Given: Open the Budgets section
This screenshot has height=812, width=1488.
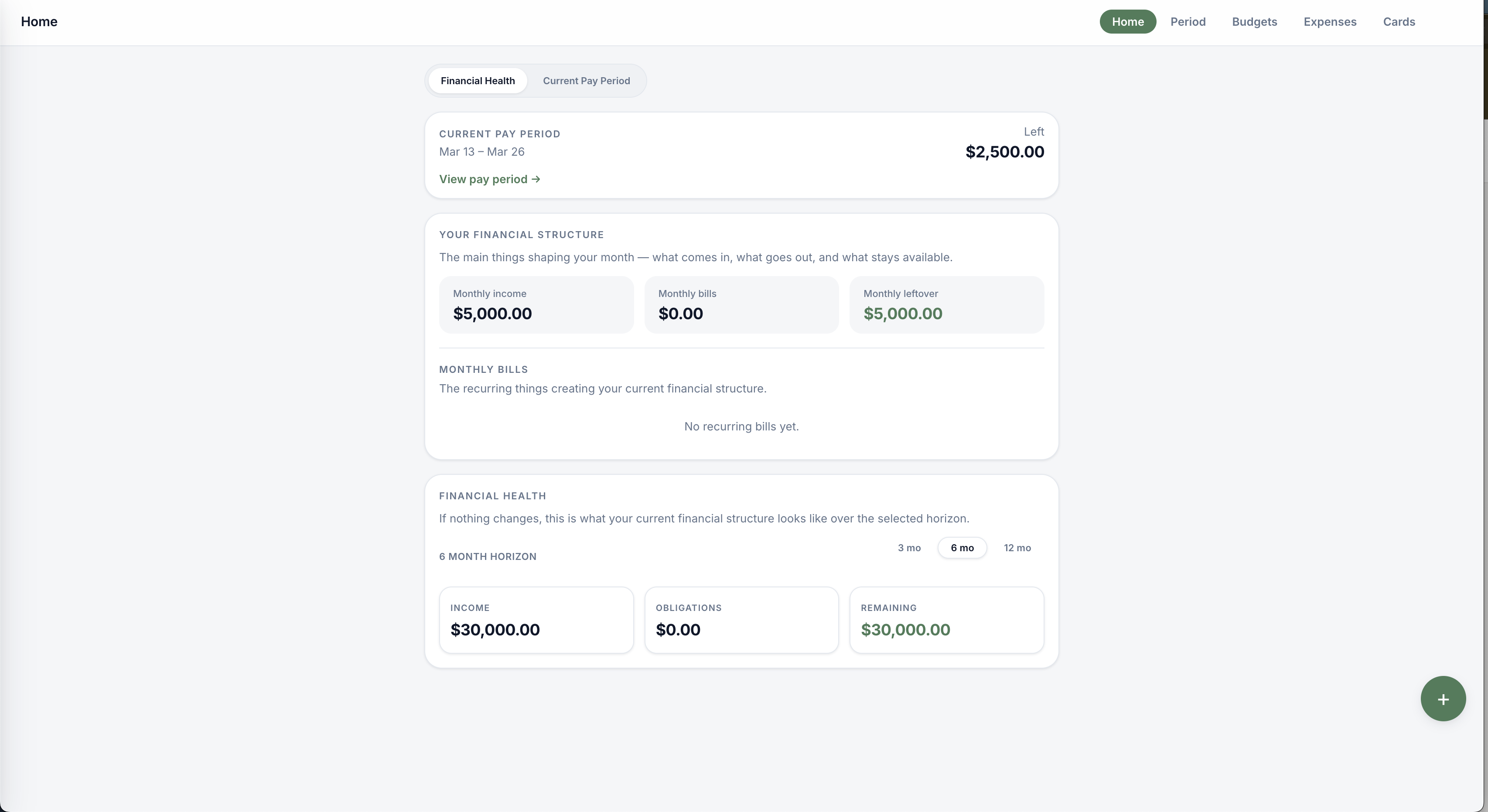Looking at the screenshot, I should pyautogui.click(x=1254, y=22).
